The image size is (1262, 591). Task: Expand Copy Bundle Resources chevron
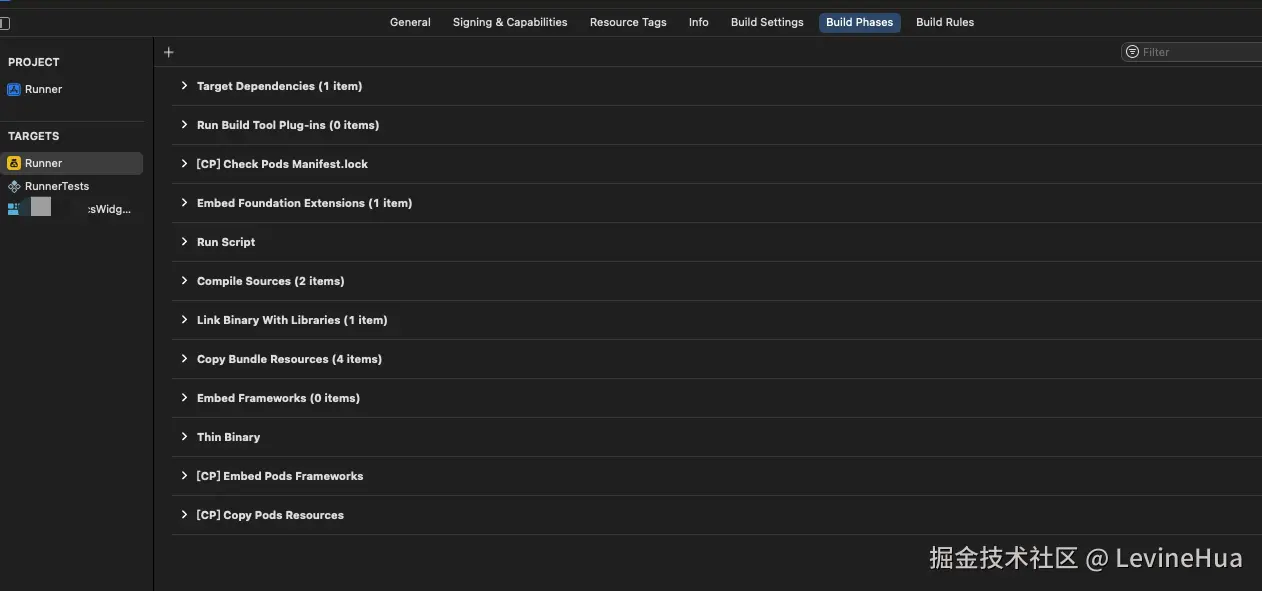point(184,359)
